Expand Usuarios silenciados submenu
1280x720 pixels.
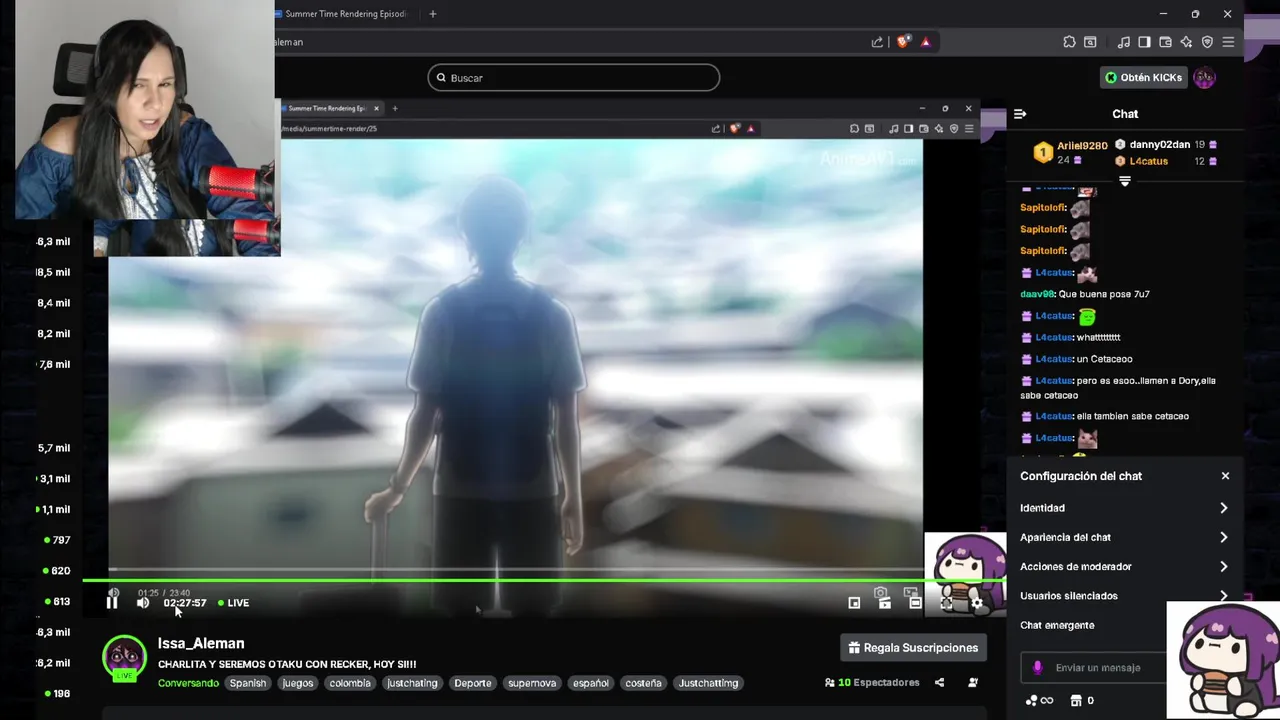click(x=1124, y=595)
